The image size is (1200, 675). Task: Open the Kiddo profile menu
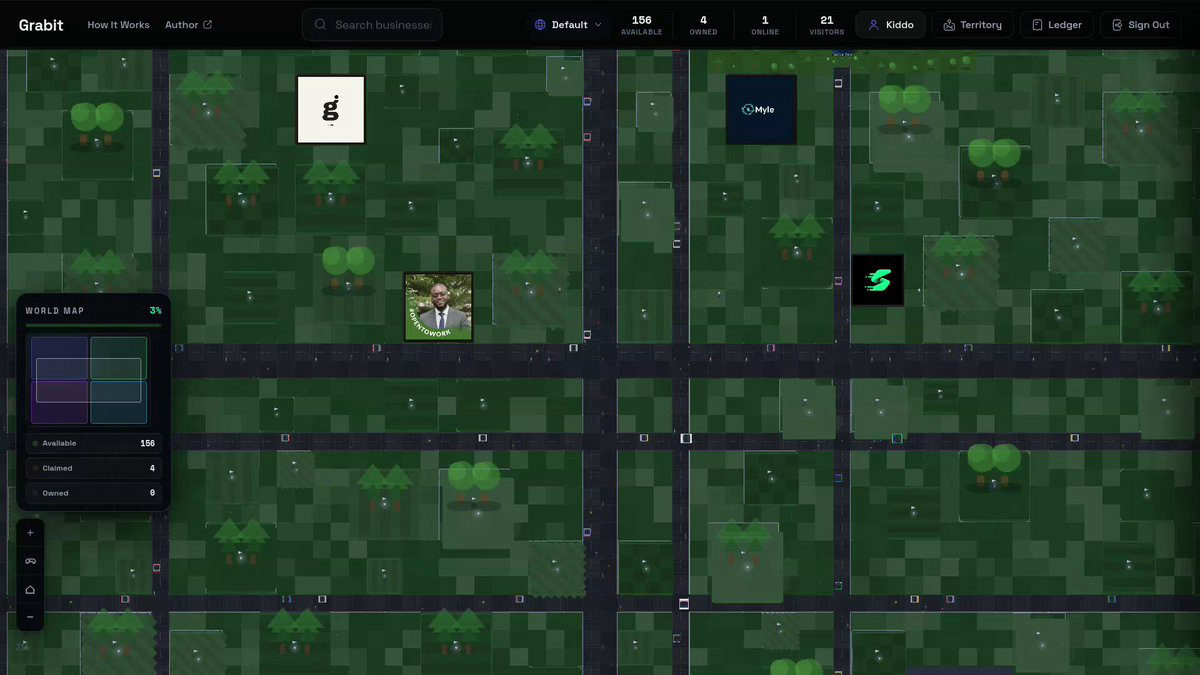point(890,25)
